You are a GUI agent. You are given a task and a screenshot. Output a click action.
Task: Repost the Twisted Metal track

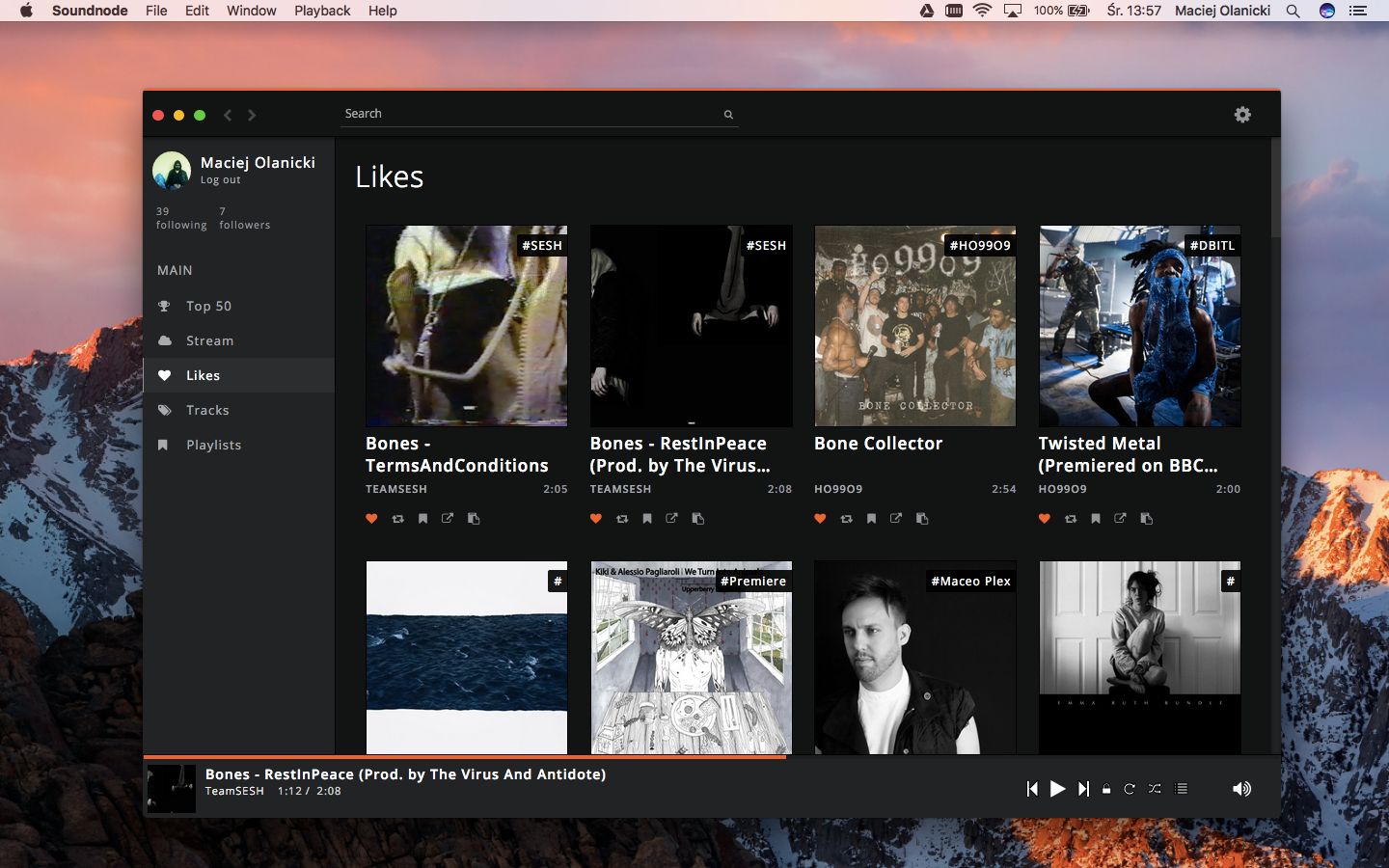click(1070, 519)
